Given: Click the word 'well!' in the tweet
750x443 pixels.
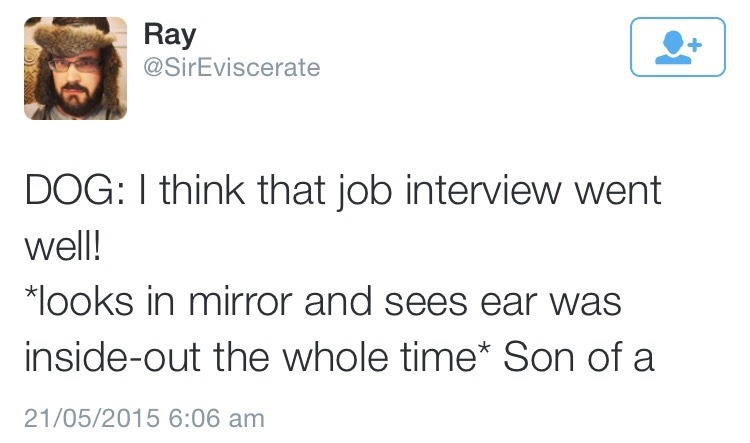Looking at the screenshot, I should [x=62, y=245].
